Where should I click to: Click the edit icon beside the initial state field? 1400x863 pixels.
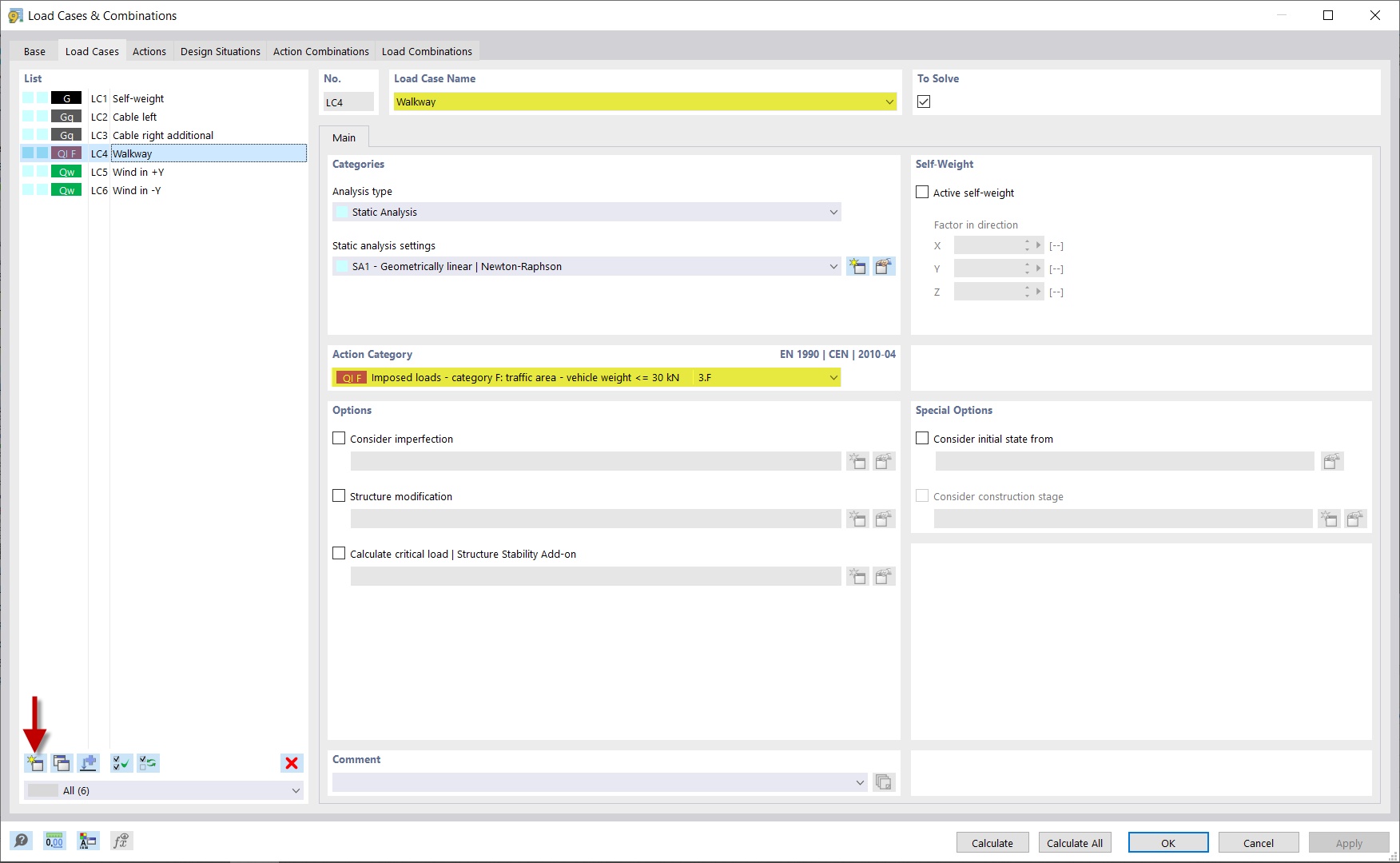pos(1332,461)
